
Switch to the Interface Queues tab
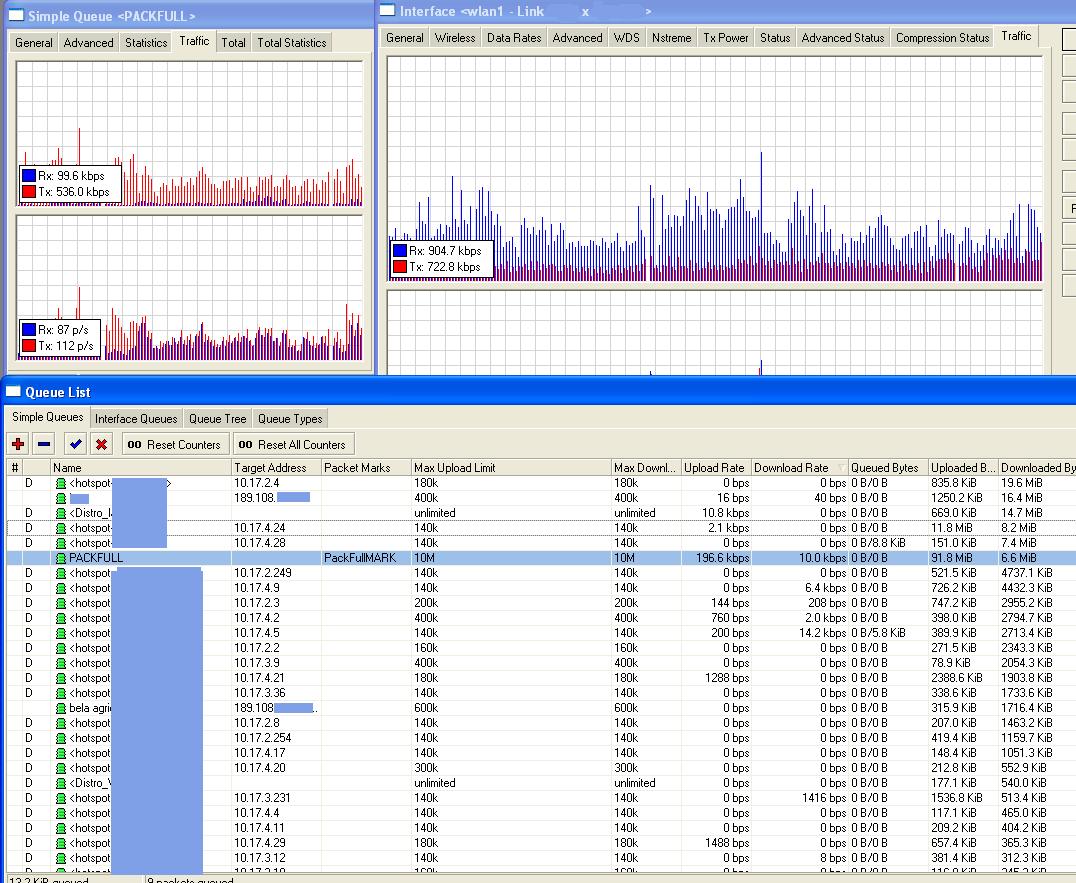pyautogui.click(x=136, y=419)
